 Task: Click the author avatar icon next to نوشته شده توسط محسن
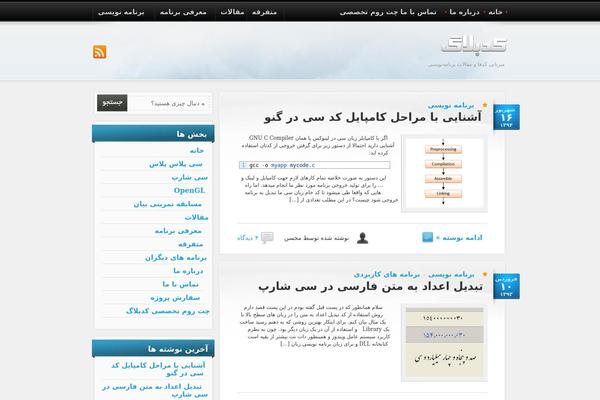(362, 238)
